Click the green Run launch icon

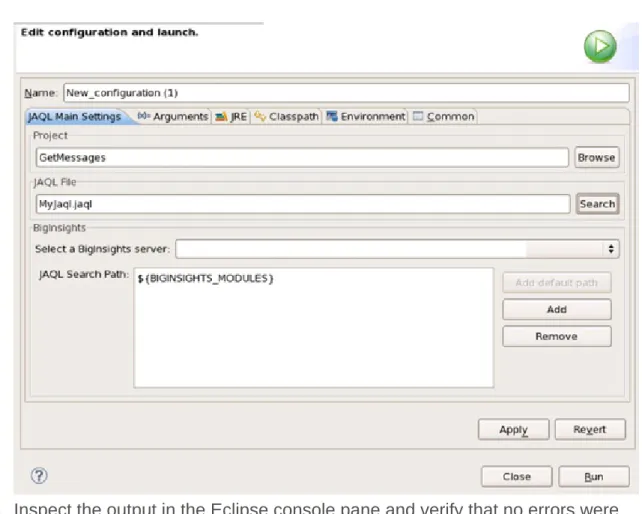600,47
